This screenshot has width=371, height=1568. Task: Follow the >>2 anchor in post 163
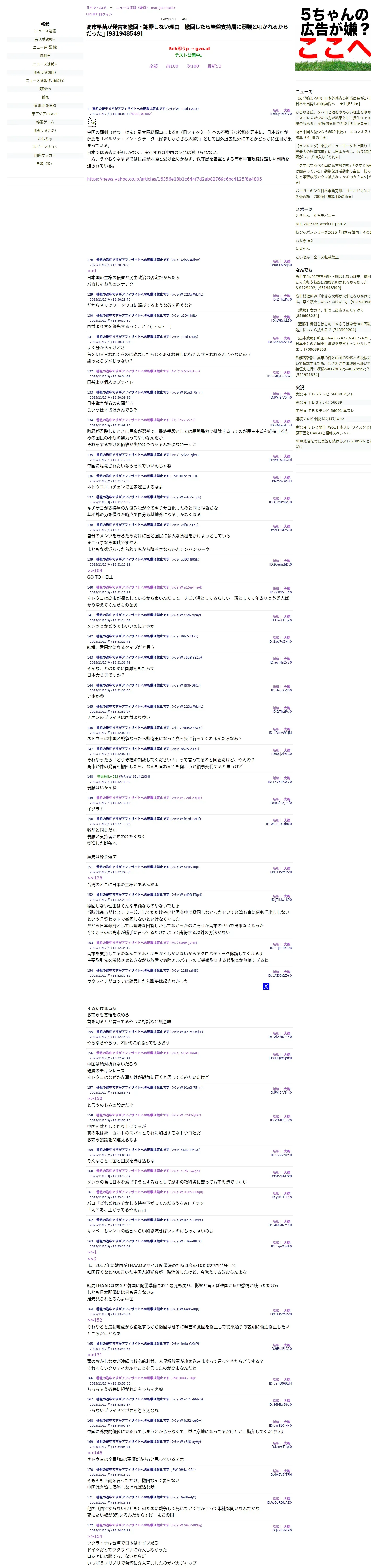[x=92, y=1259]
